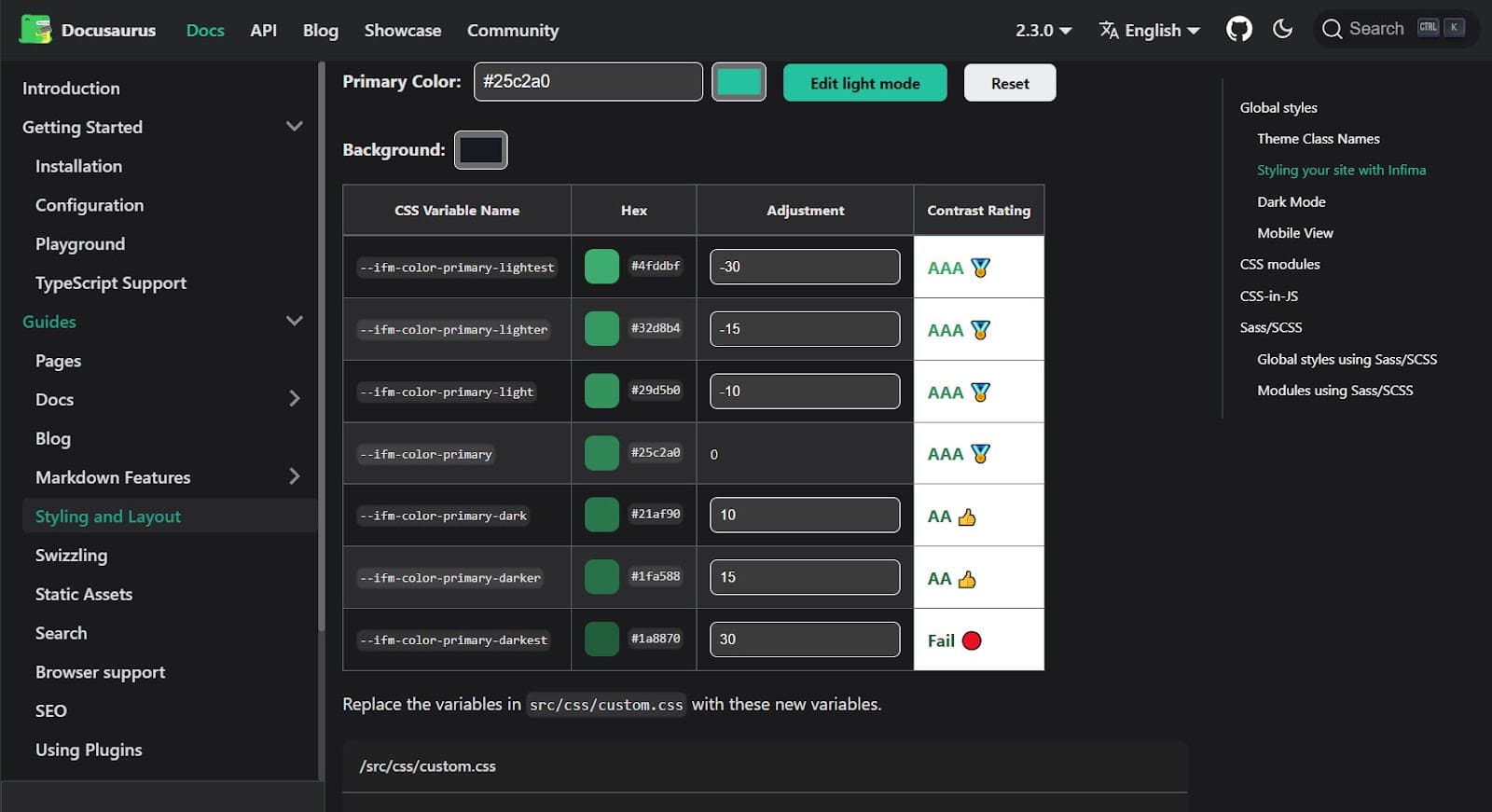Open the Blog navbar item
Image resolution: width=1492 pixels, height=812 pixels.
point(320,30)
